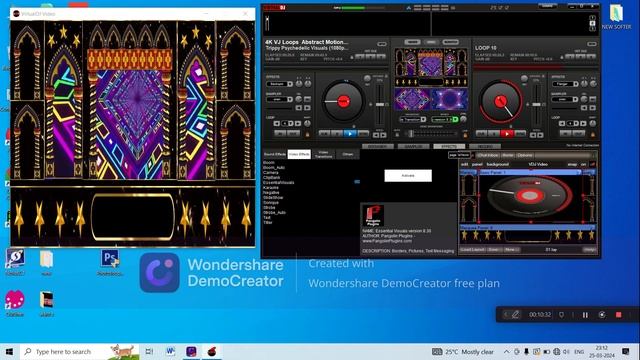The width and height of the screenshot is (640, 360).
Task: Turn left deck sampler volume knob
Action: coord(299,99)
